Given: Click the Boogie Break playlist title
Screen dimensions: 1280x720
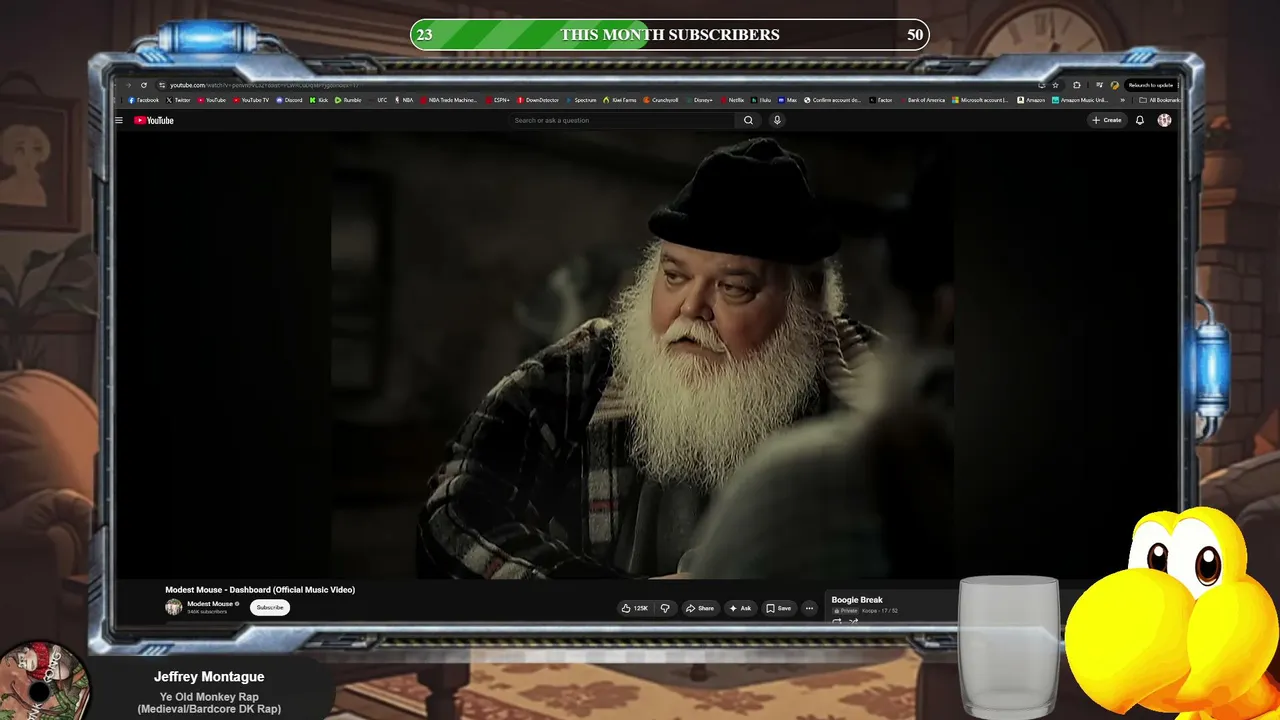Looking at the screenshot, I should tap(857, 600).
